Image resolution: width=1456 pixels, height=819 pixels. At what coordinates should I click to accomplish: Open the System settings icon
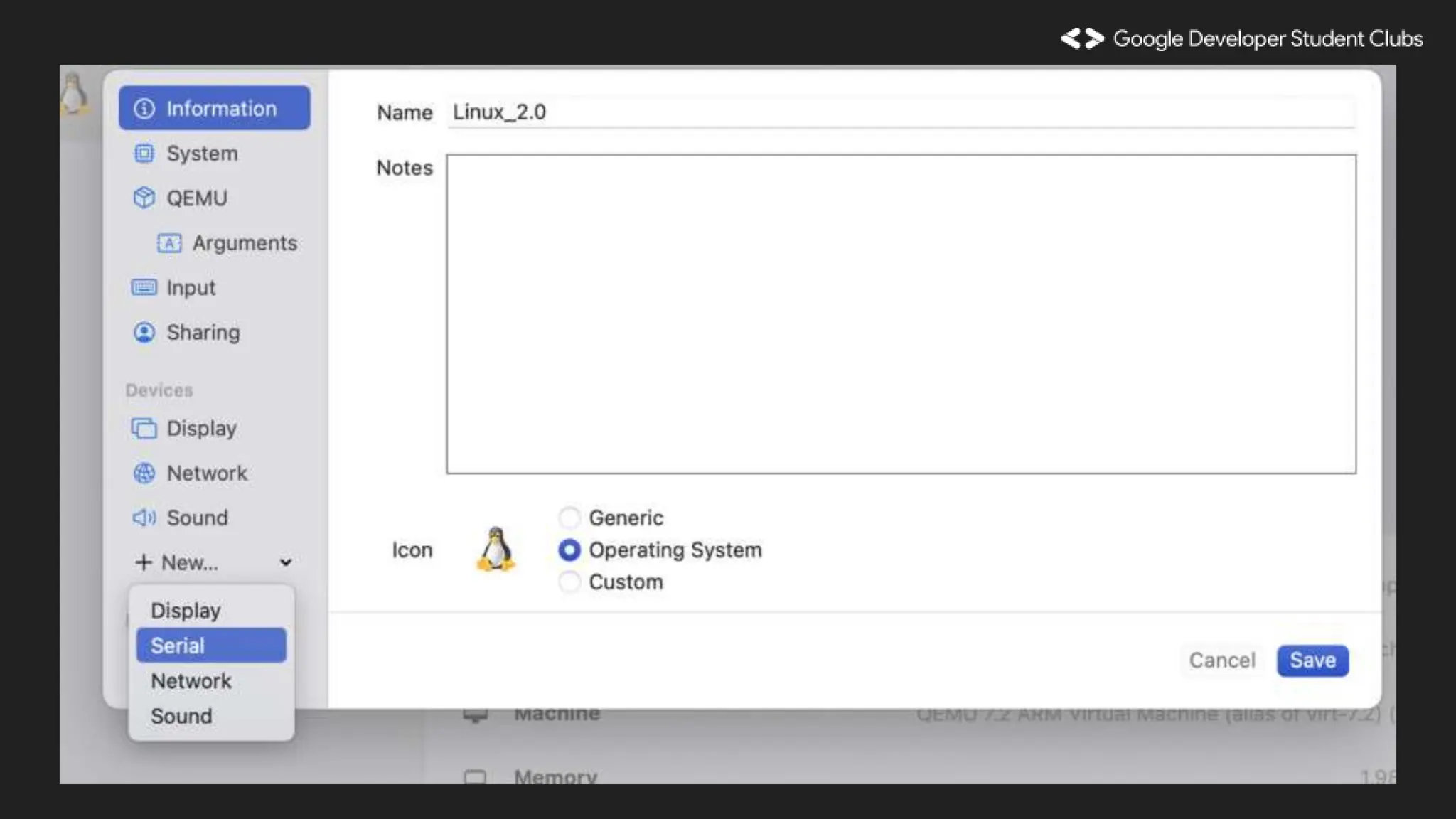[x=144, y=154]
